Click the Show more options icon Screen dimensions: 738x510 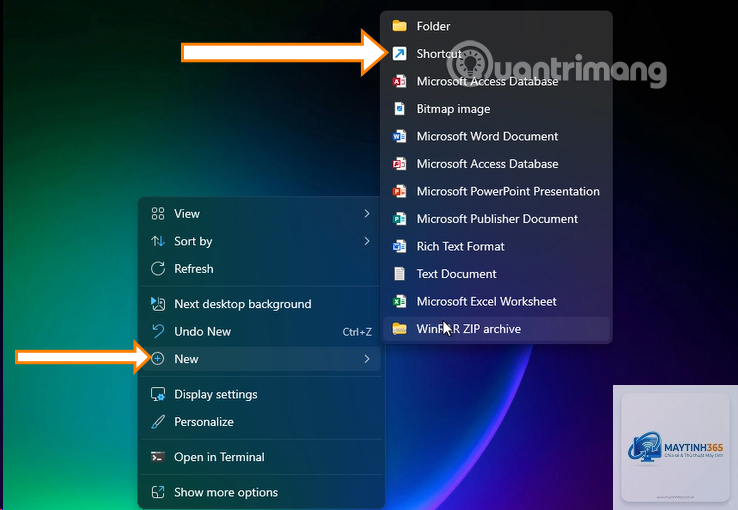click(158, 492)
